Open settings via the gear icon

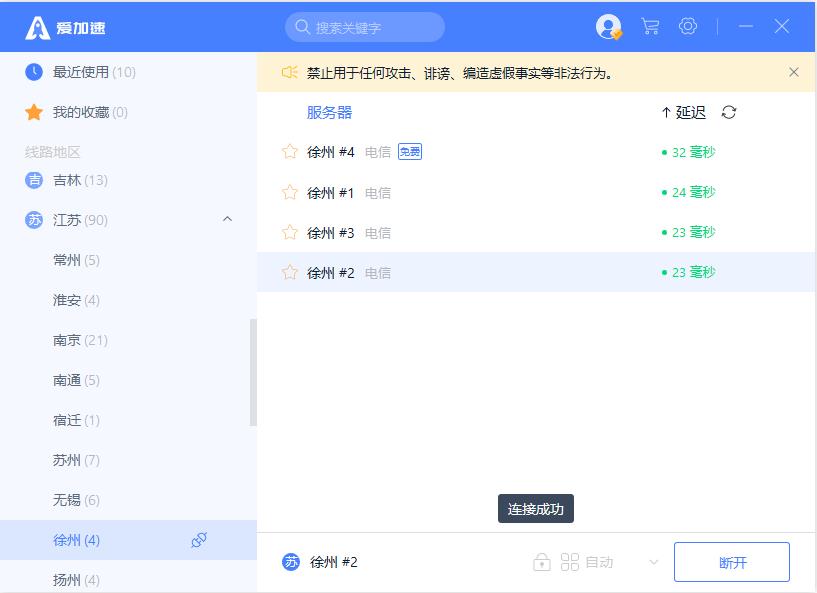click(688, 27)
